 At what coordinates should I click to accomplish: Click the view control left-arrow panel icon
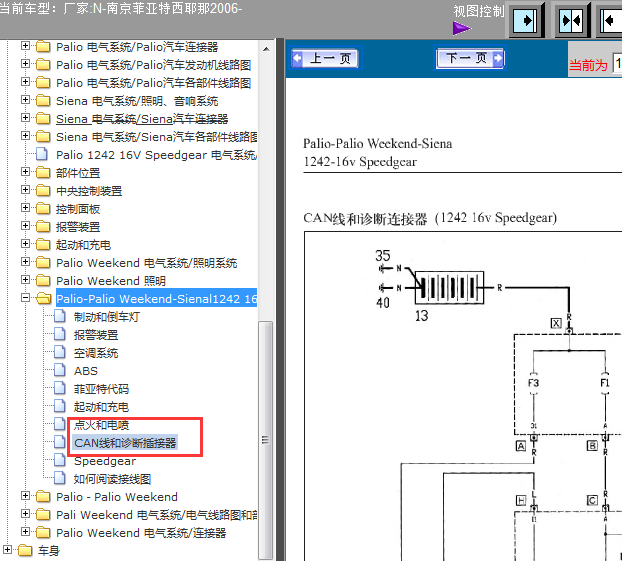(611, 20)
